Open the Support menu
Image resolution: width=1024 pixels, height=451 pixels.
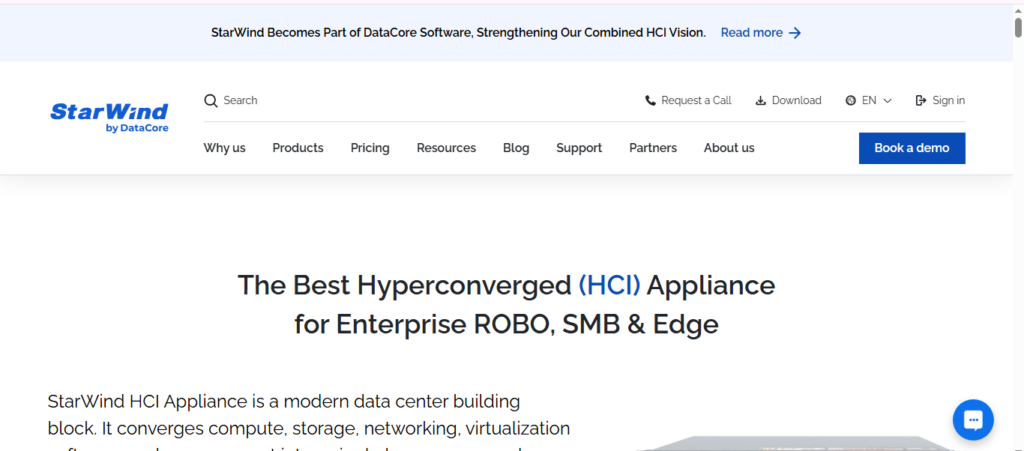click(579, 148)
